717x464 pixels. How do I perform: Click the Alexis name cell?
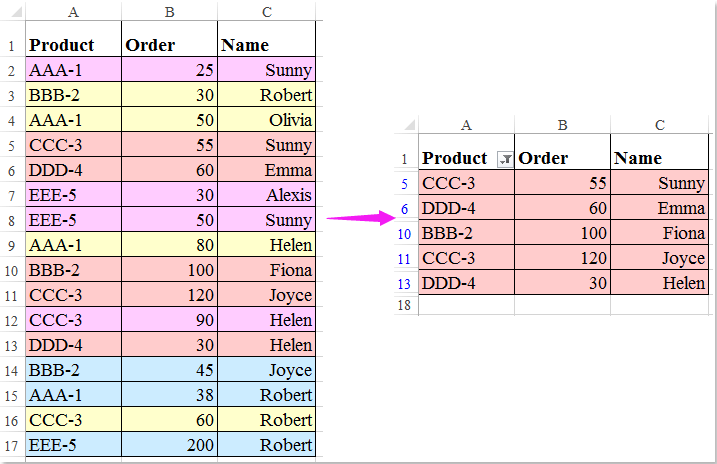pos(267,195)
